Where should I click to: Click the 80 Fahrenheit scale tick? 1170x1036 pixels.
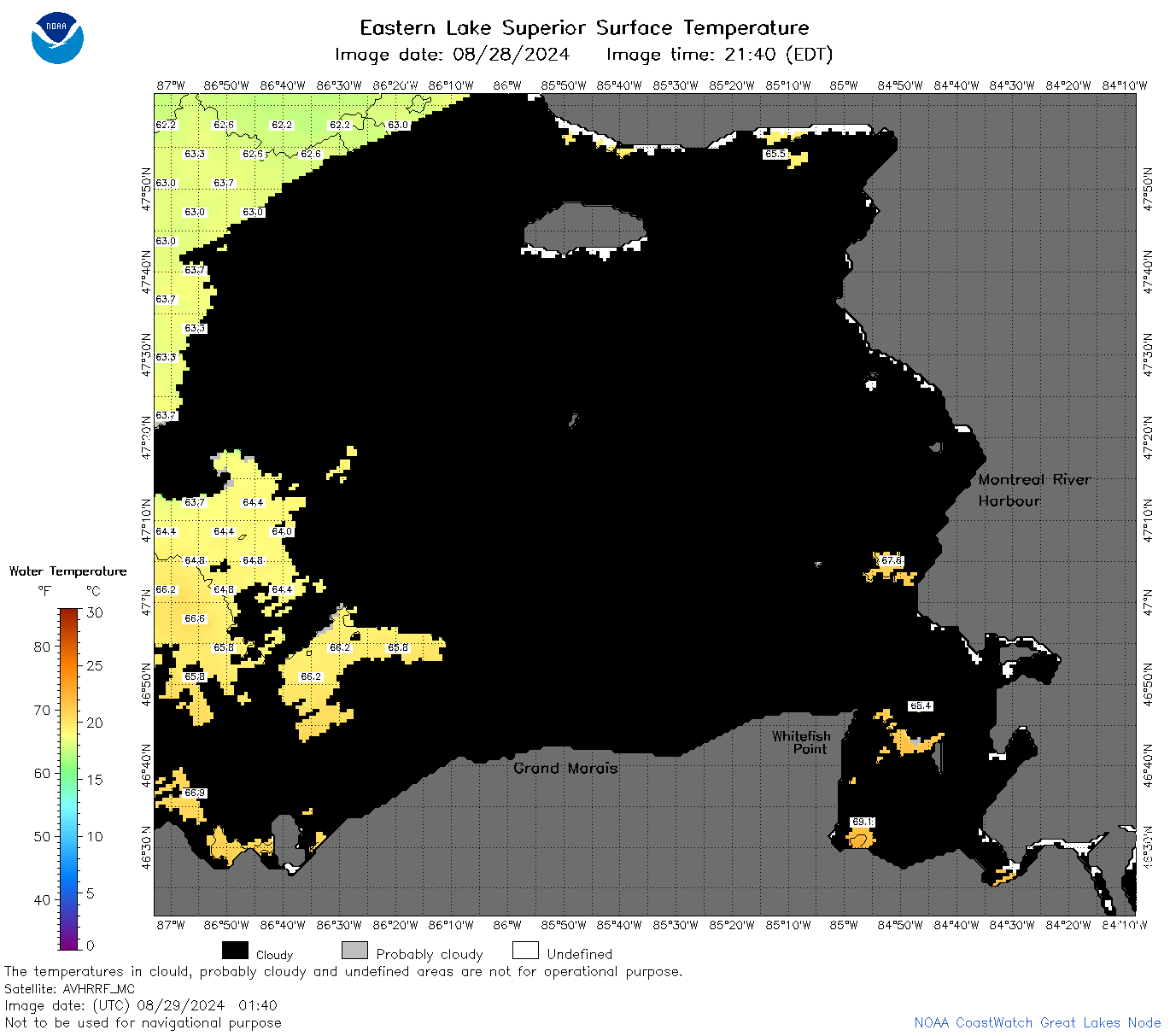42,647
